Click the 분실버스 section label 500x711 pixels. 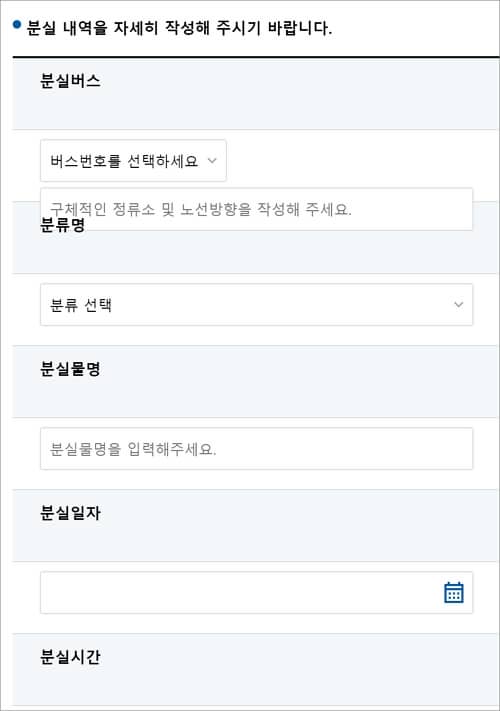[70, 81]
